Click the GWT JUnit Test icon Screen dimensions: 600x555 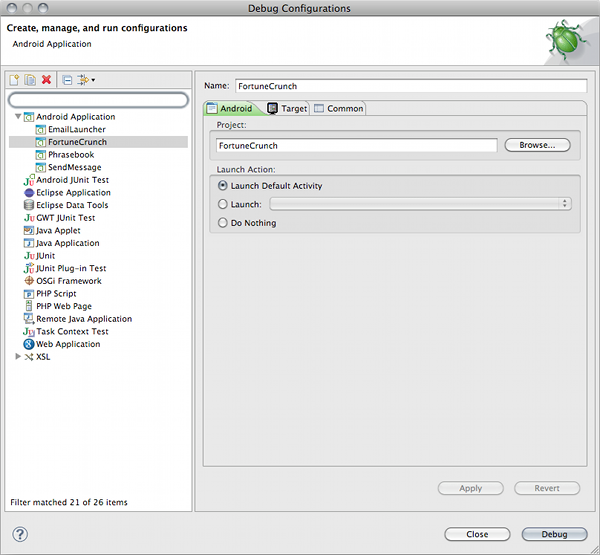[29, 218]
